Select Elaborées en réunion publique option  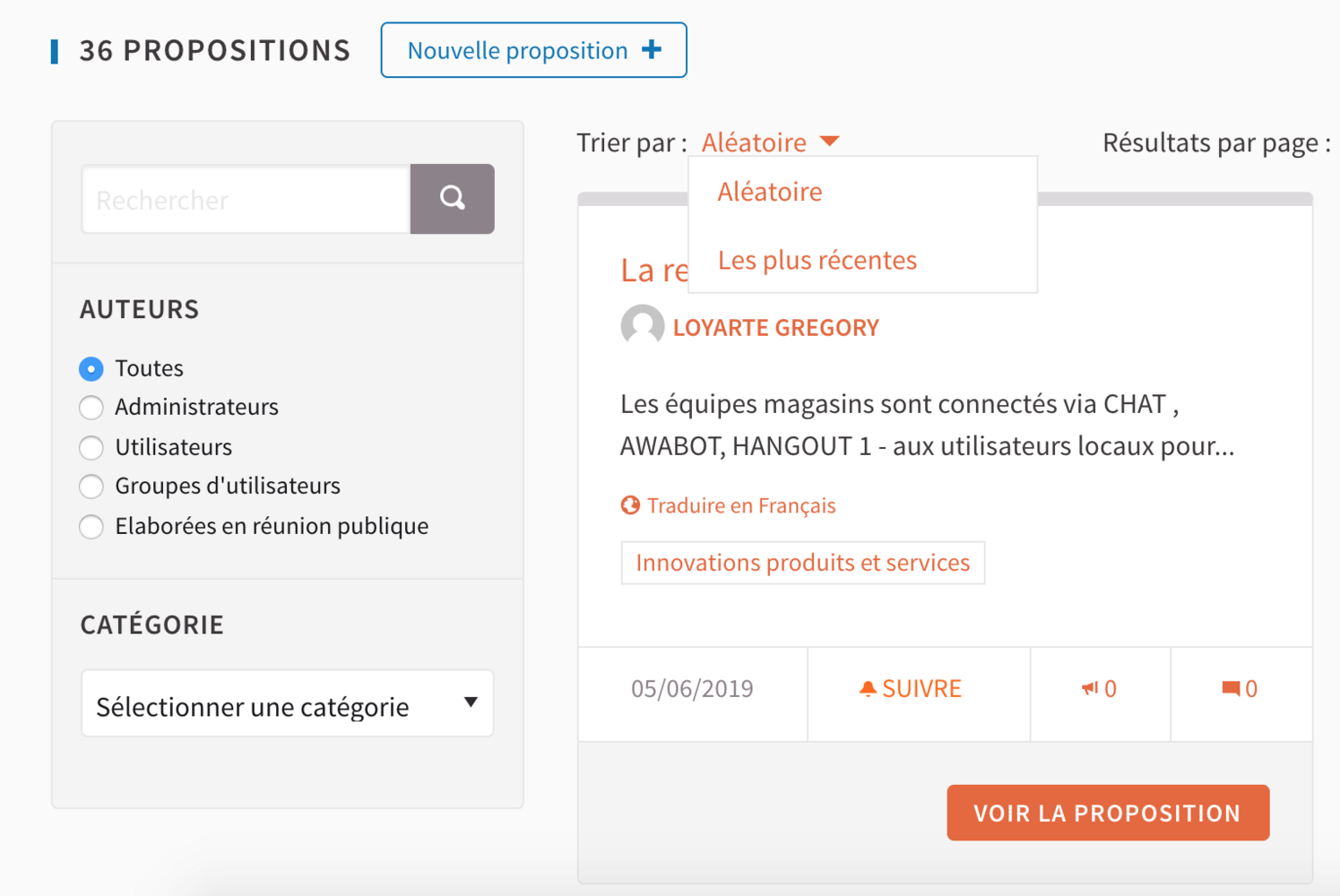coord(91,526)
